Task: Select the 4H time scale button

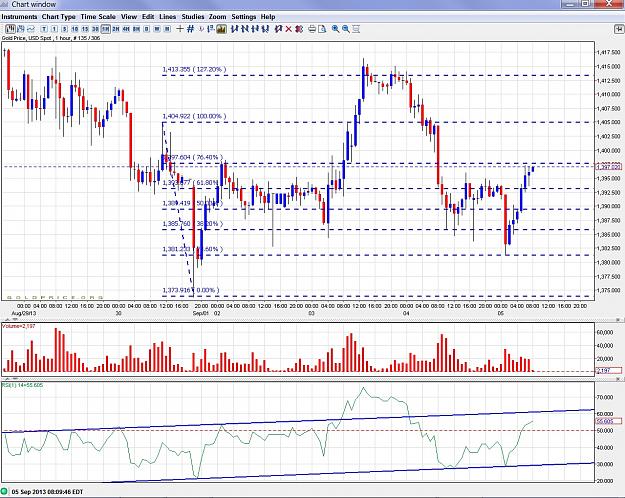Action: click(x=126, y=29)
